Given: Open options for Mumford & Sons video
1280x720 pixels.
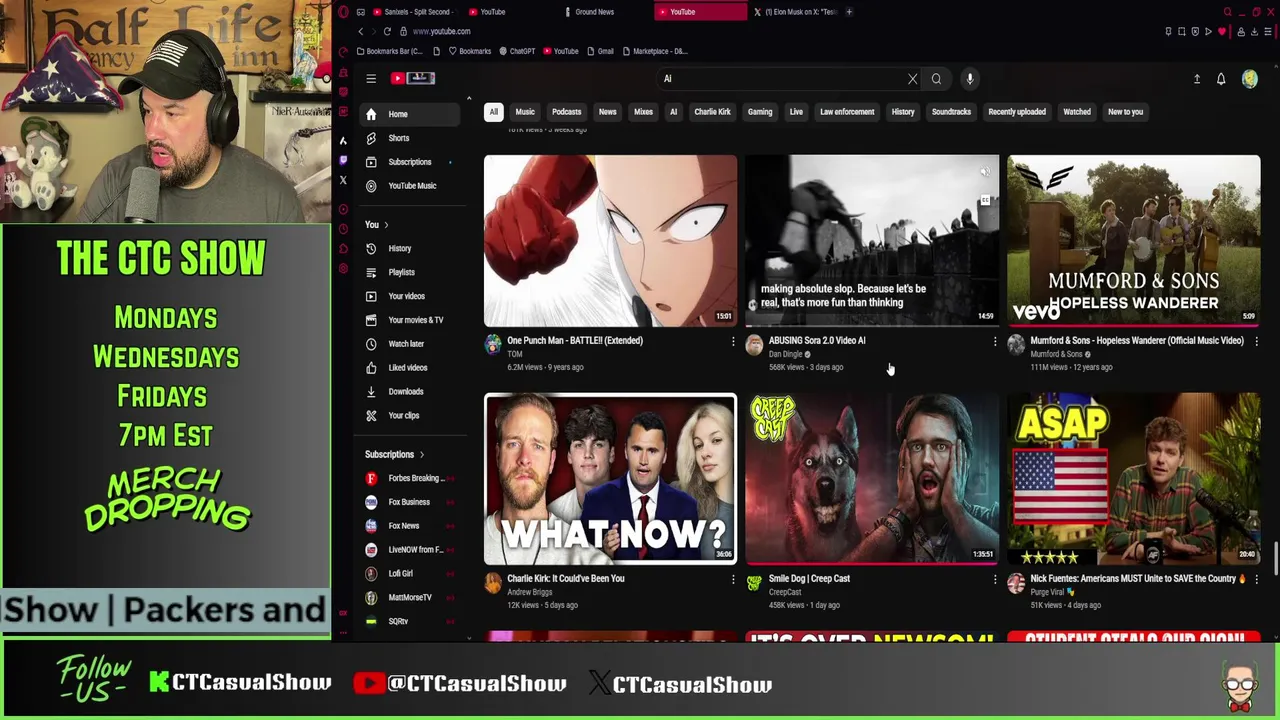Looking at the screenshot, I should coord(1257,342).
